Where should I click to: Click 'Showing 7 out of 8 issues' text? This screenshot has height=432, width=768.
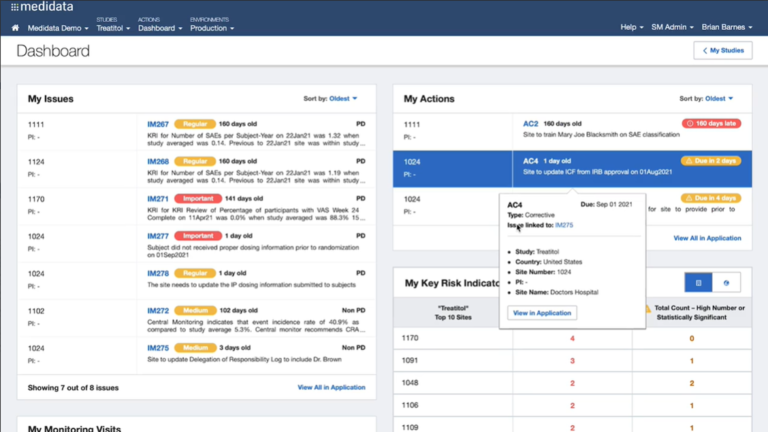73,387
